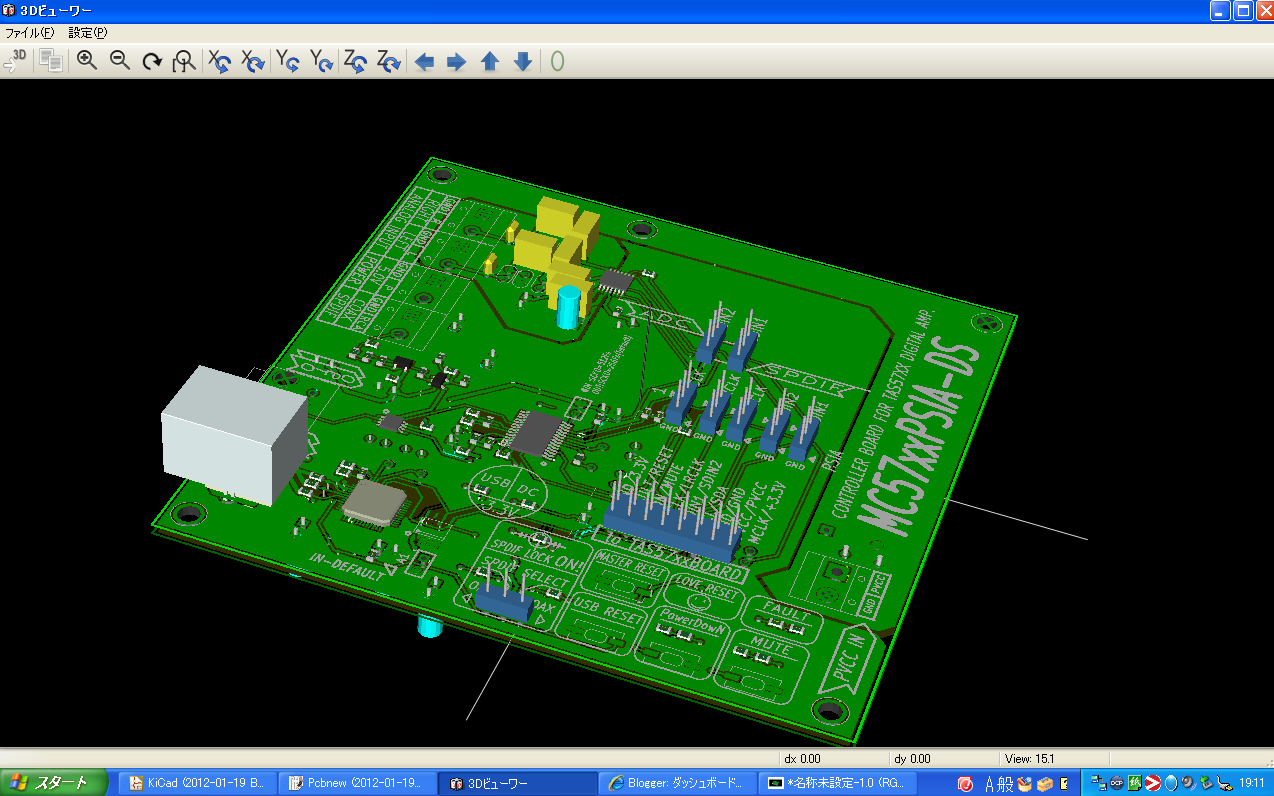Click the Redraw view icon
This screenshot has height=796, width=1274.
(152, 61)
